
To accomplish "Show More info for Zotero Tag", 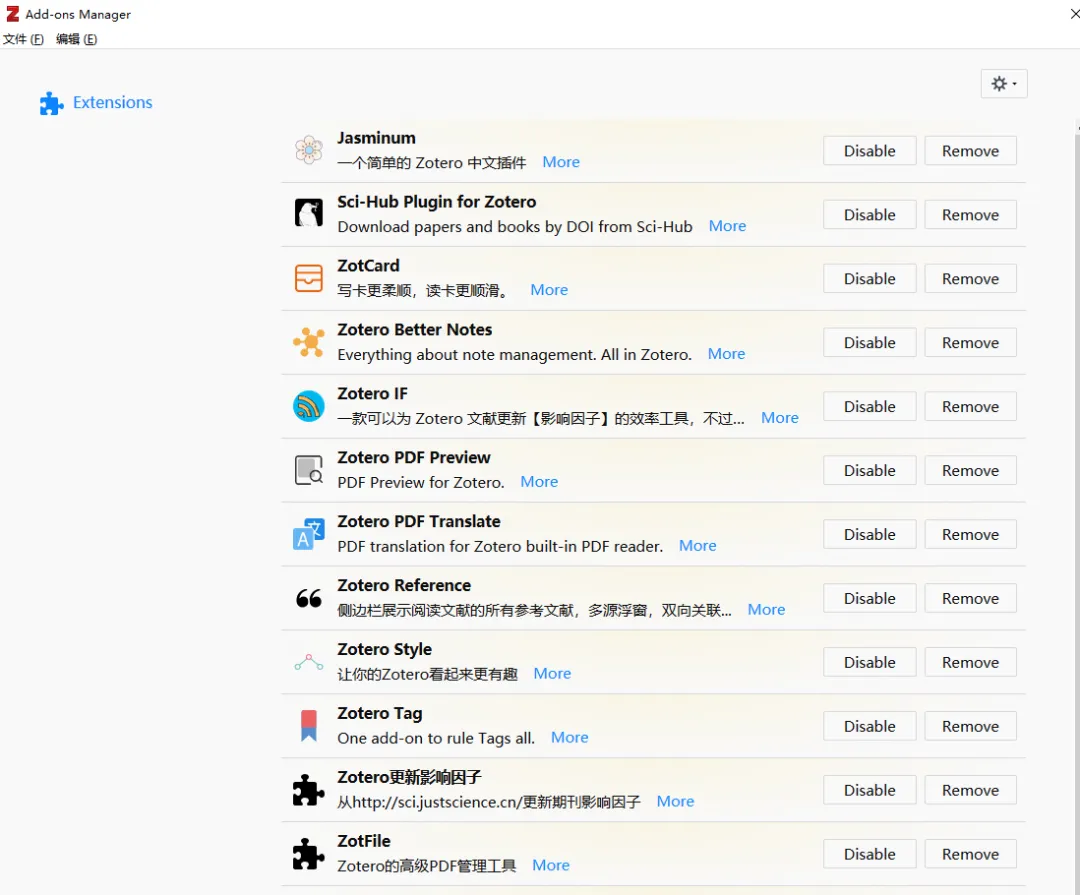I will coord(569,738).
